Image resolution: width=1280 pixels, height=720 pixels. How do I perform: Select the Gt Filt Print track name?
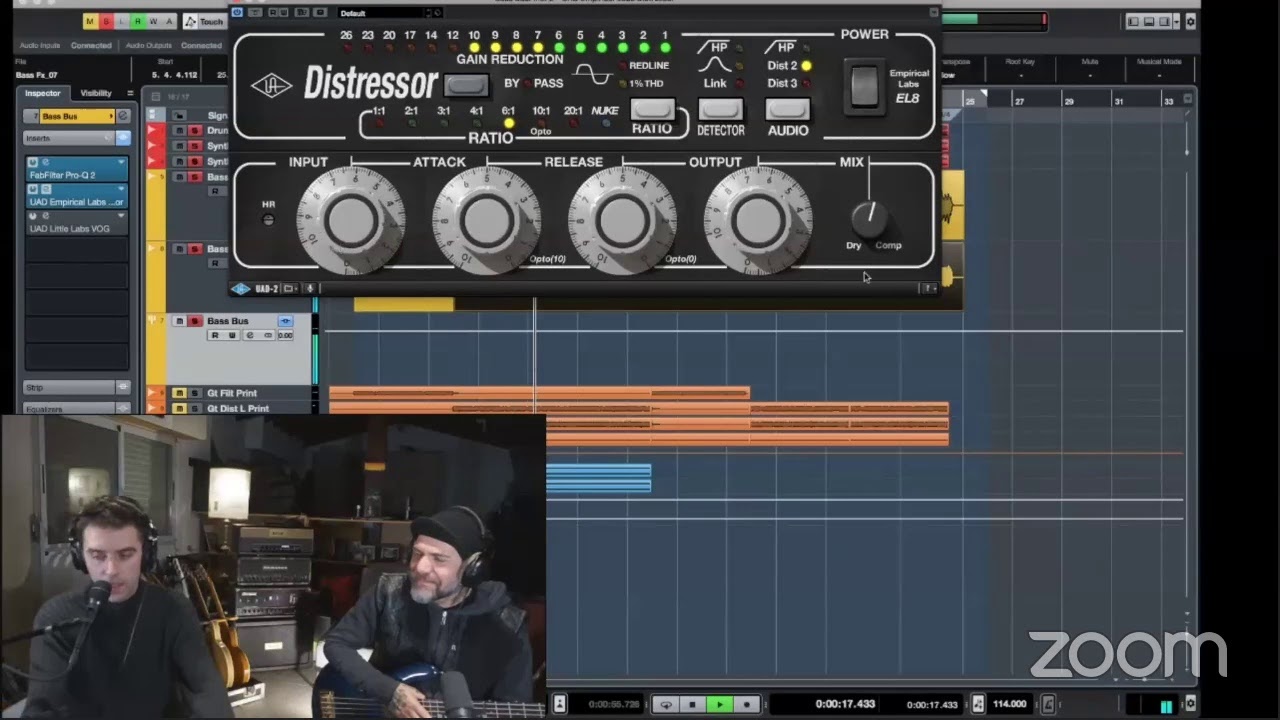[232, 393]
